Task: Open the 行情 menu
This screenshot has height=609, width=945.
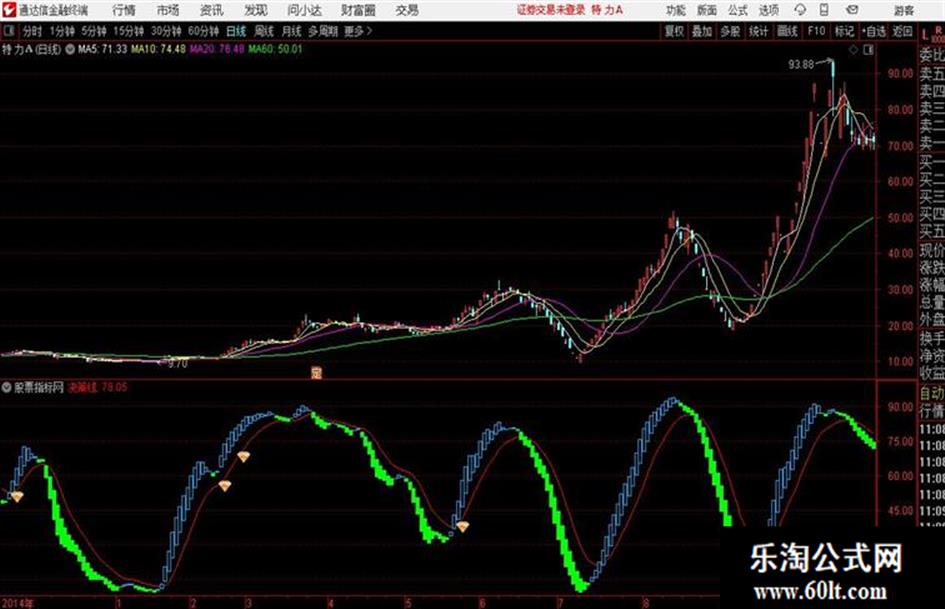Action: (124, 10)
